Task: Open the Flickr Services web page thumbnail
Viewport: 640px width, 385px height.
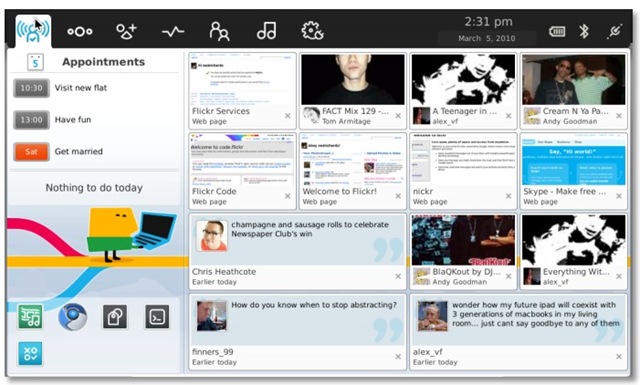Action: coord(242,91)
